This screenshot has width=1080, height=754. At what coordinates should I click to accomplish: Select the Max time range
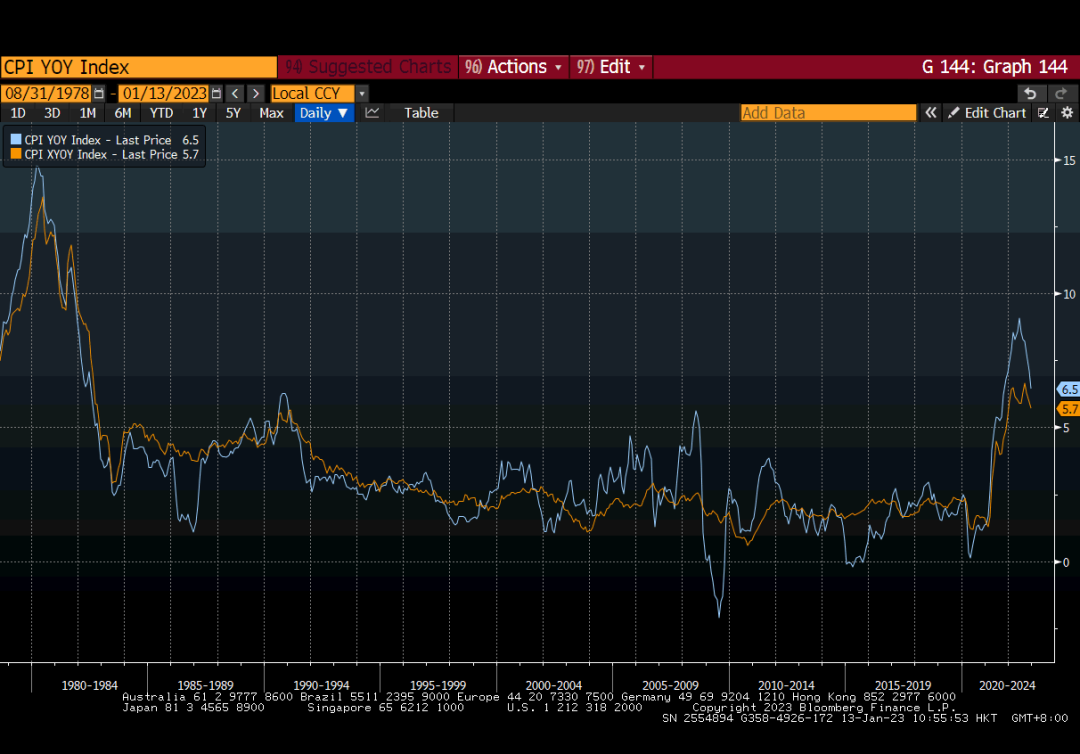271,113
